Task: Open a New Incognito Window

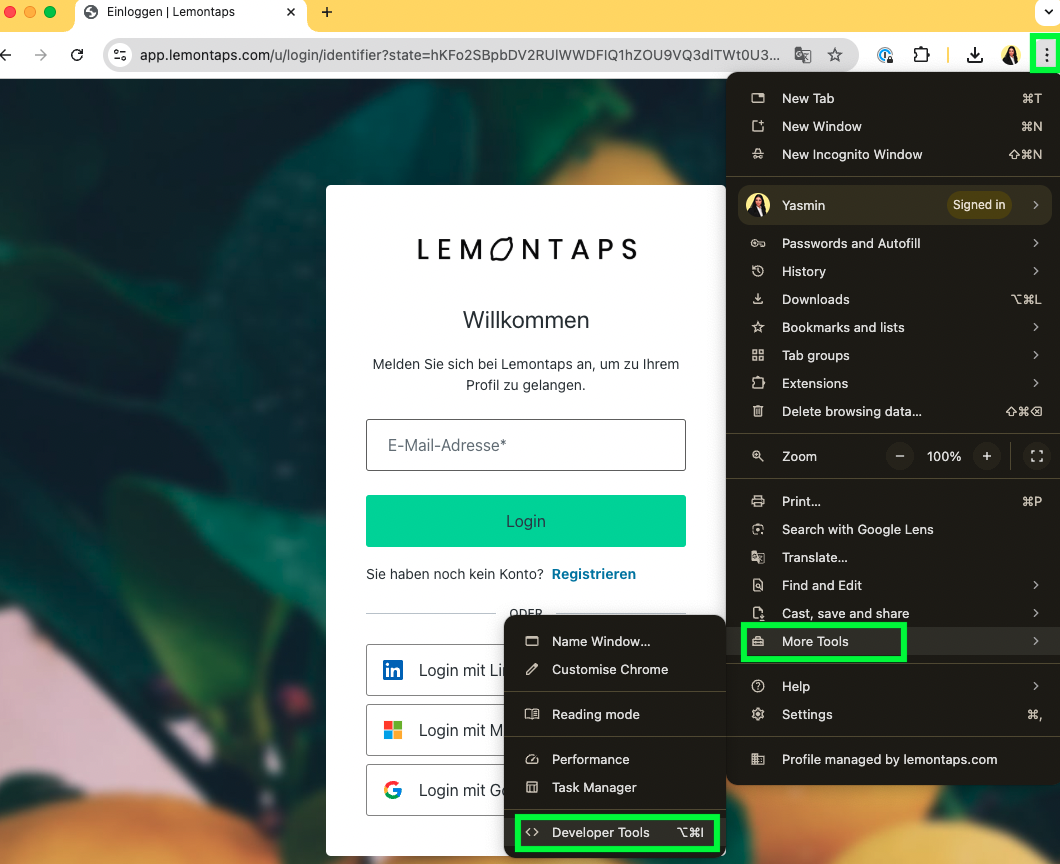Action: click(895, 155)
